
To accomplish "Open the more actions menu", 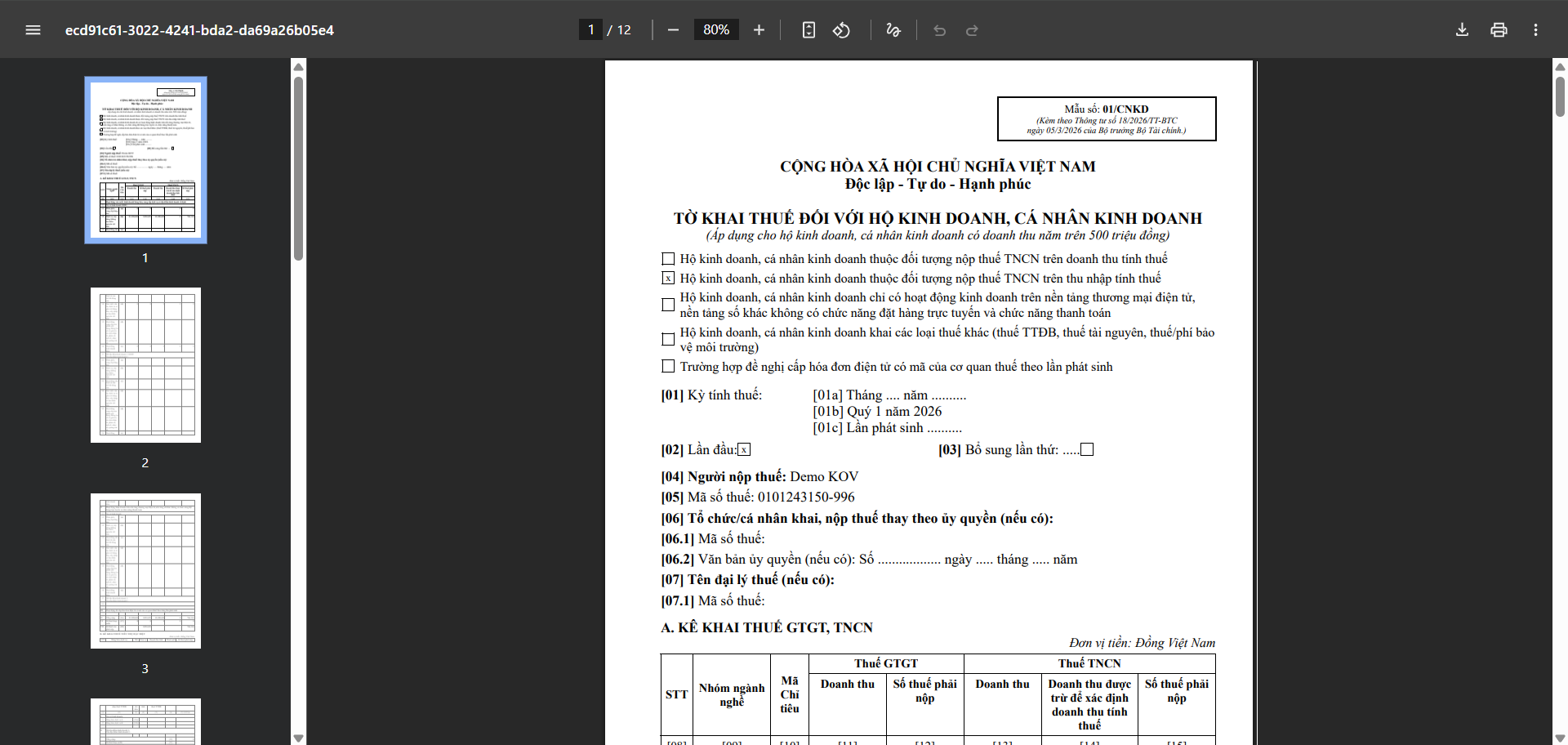I will (x=1535, y=30).
